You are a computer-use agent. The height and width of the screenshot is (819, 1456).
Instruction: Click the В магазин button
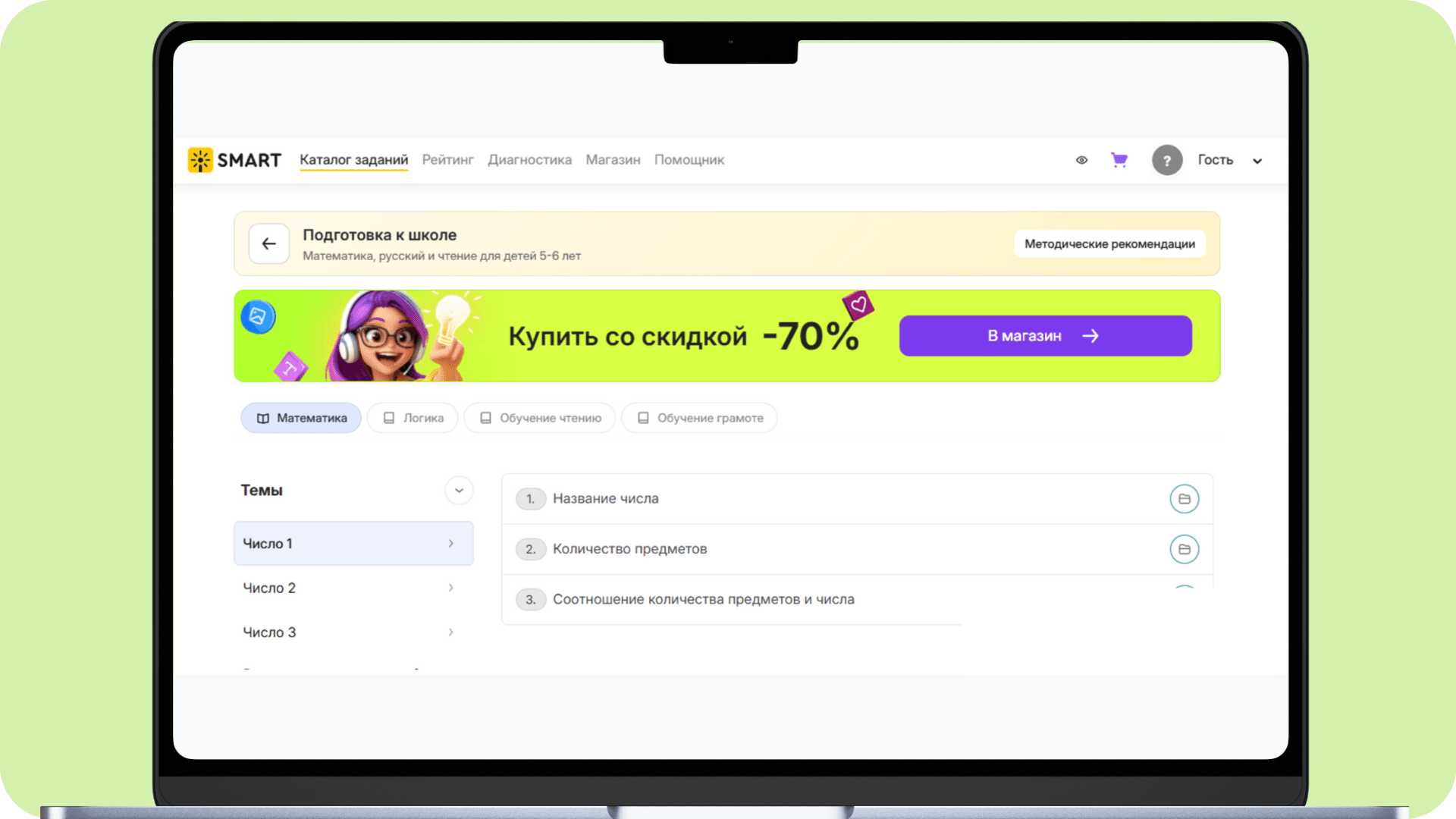pyautogui.click(x=1045, y=336)
